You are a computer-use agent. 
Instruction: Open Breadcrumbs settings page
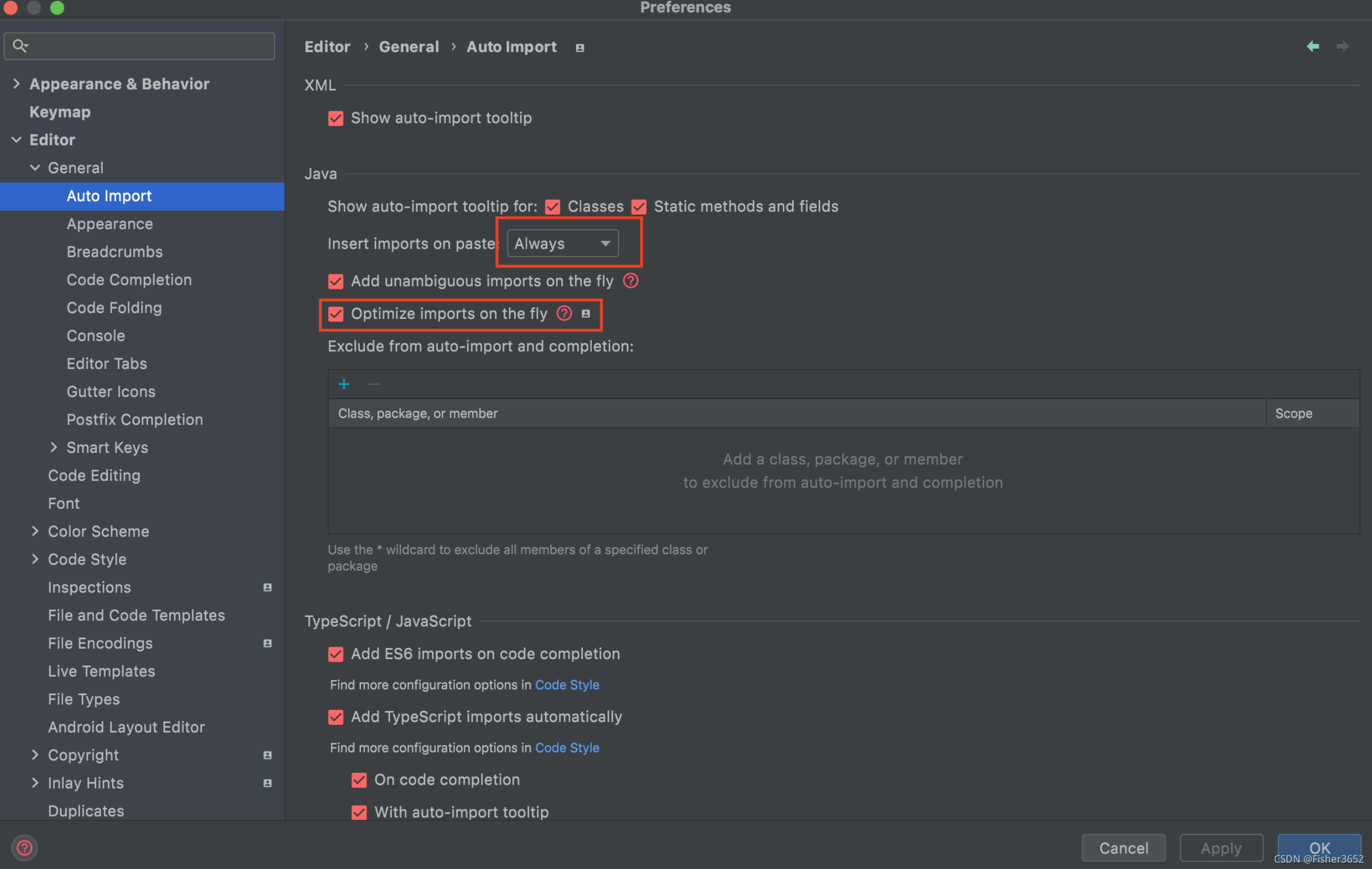tap(115, 252)
